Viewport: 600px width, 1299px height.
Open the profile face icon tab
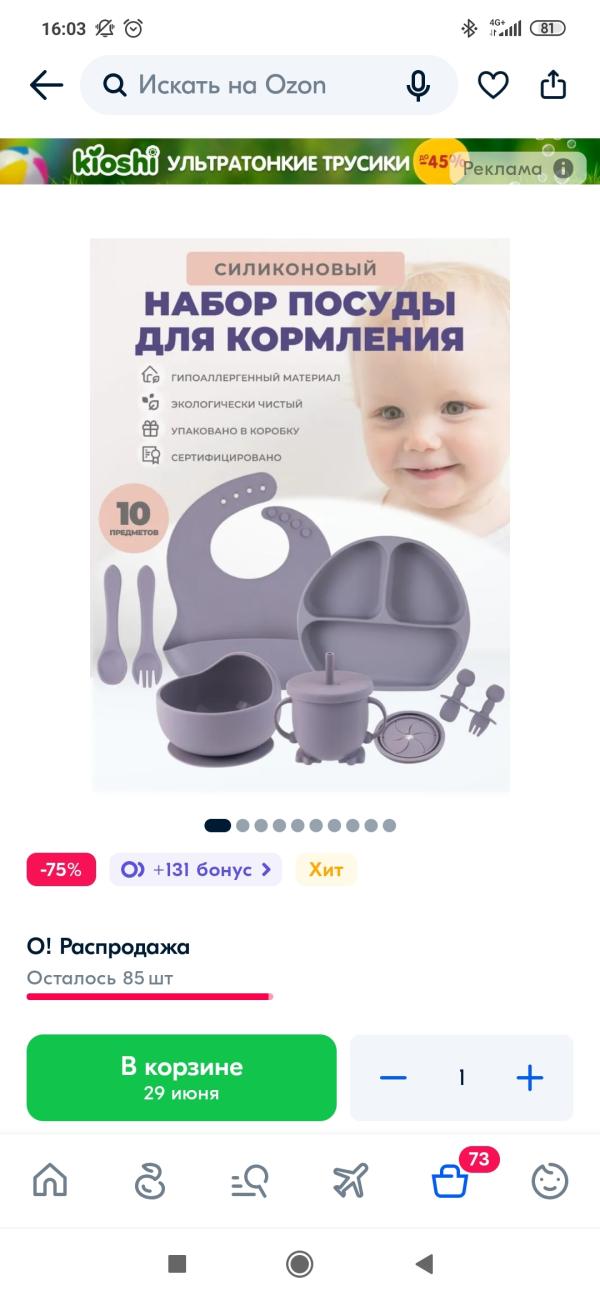click(549, 1181)
